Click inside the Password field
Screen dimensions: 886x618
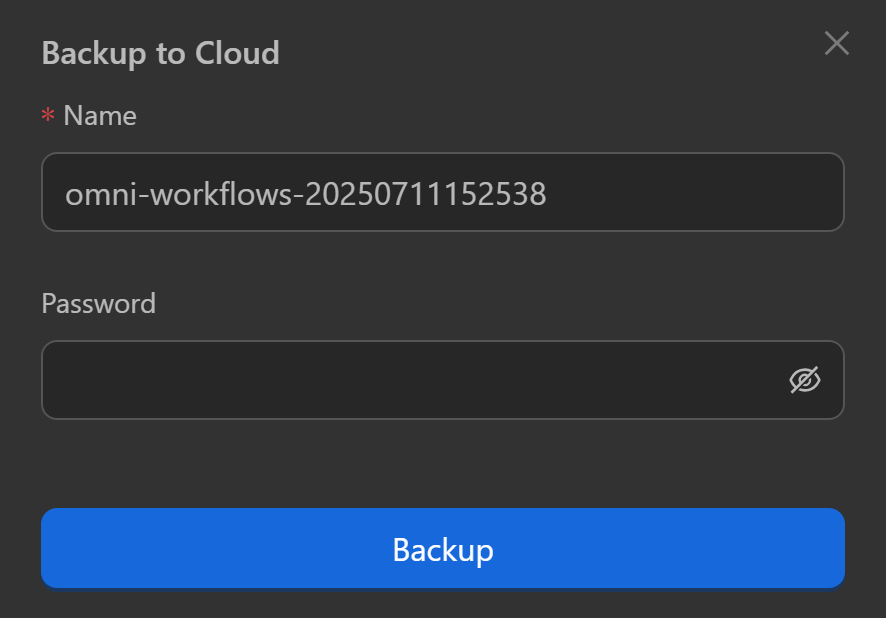click(400, 379)
